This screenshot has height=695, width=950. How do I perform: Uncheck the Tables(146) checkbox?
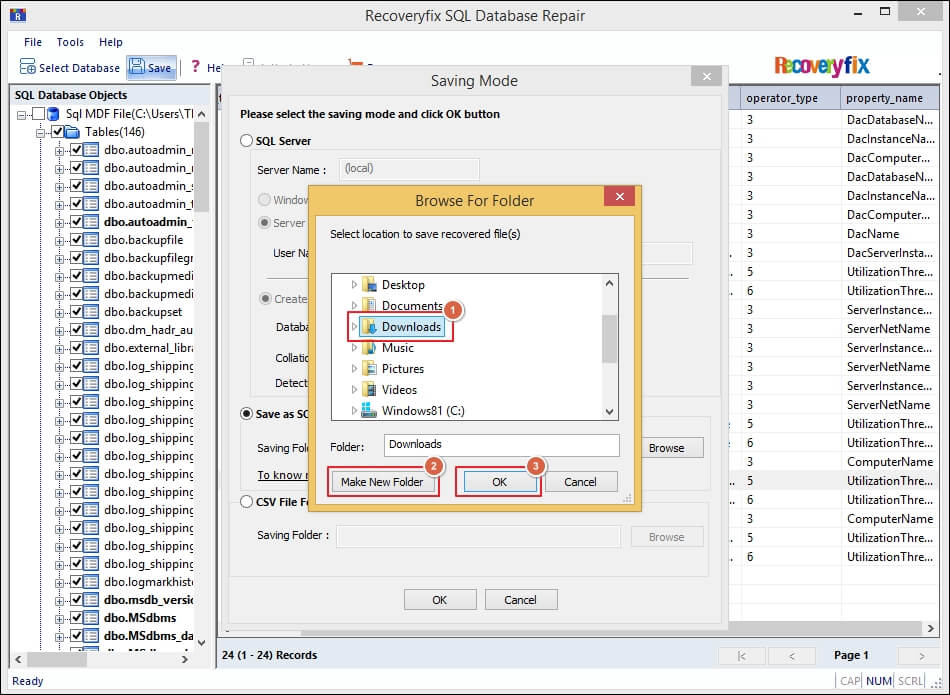[x=58, y=132]
